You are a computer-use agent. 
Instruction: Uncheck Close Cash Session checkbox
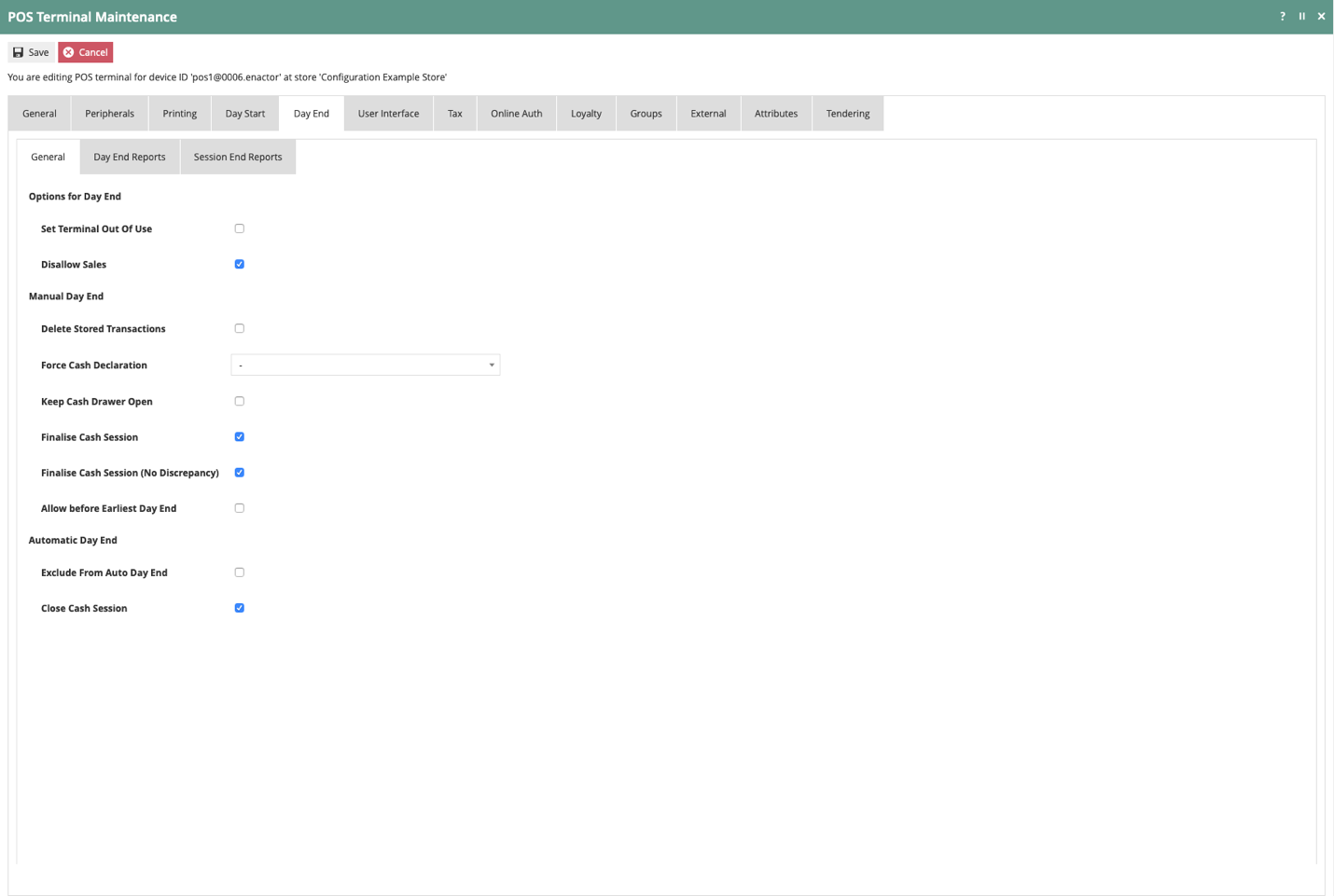click(x=240, y=608)
